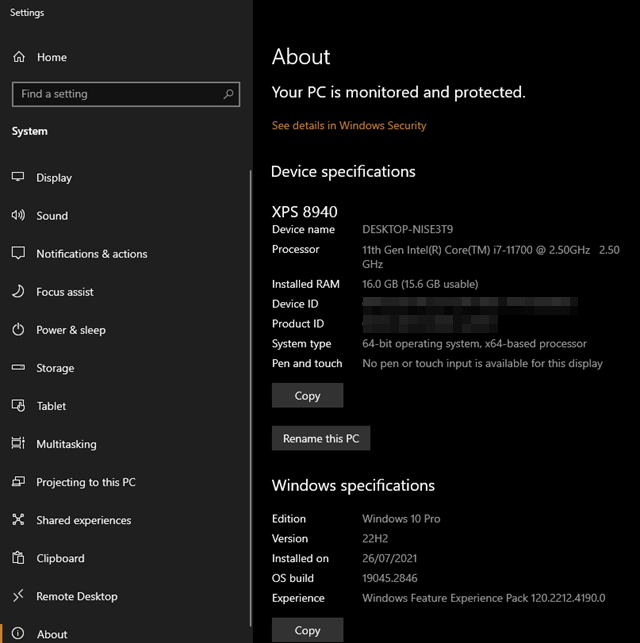
Task: Click the Find a setting search box
Action: pyautogui.click(x=126, y=94)
